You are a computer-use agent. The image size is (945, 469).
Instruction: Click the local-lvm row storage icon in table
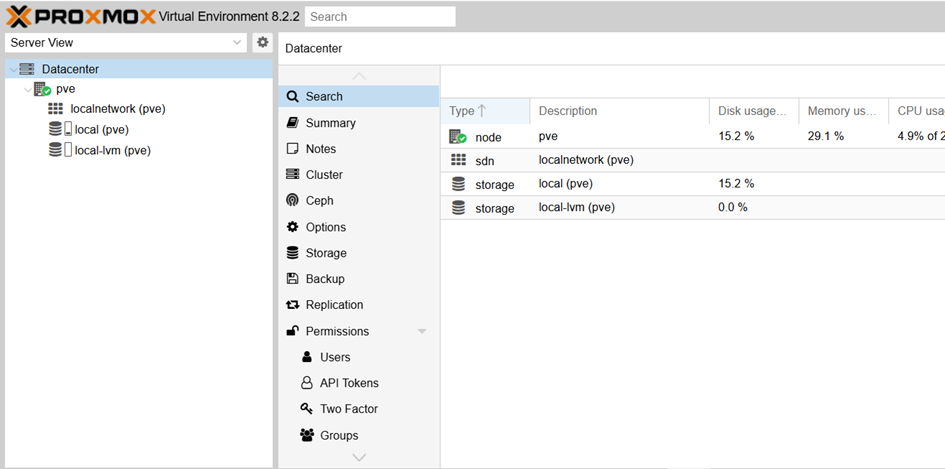click(458, 208)
